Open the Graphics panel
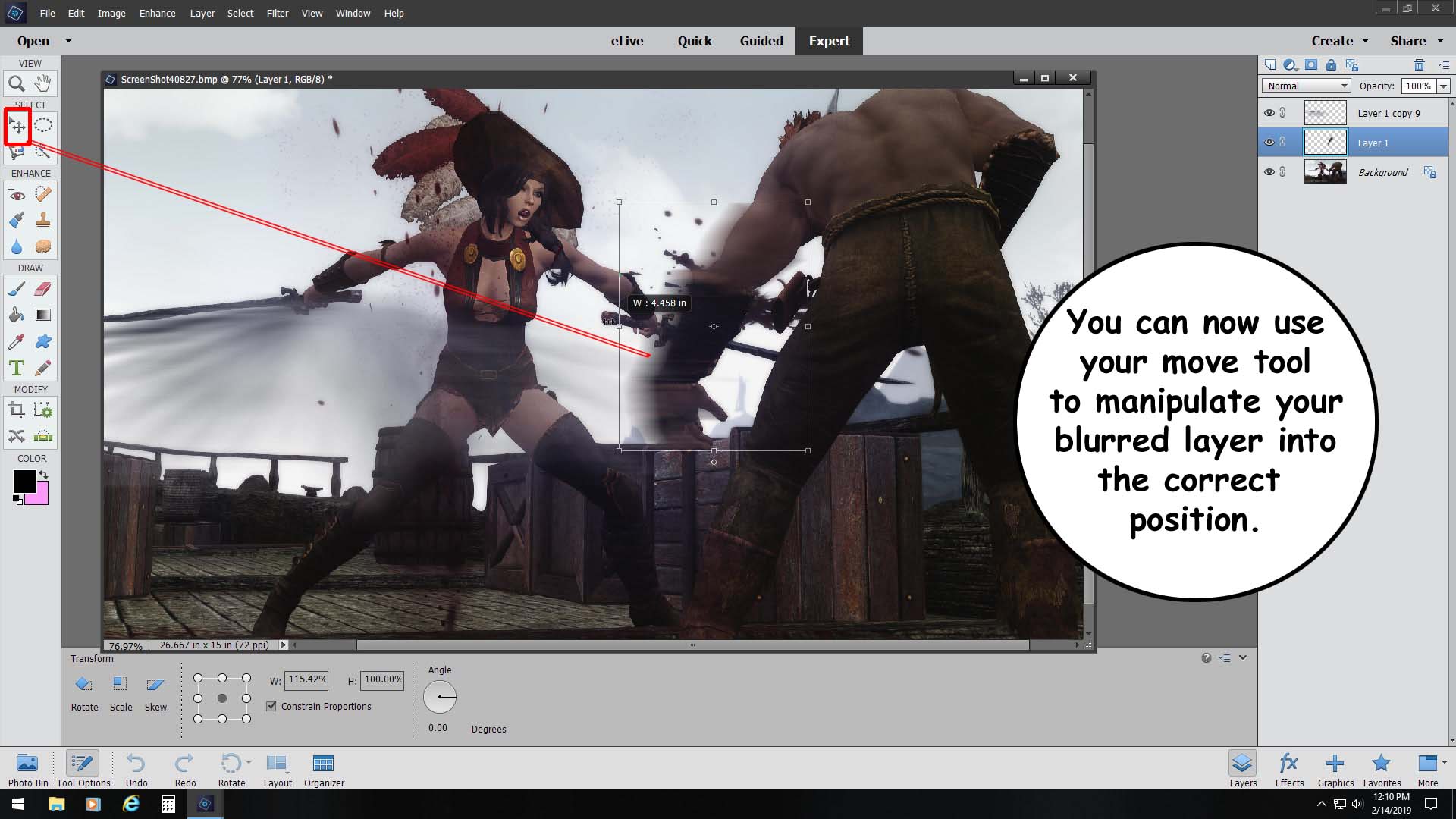The image size is (1456, 819). coord(1335,769)
